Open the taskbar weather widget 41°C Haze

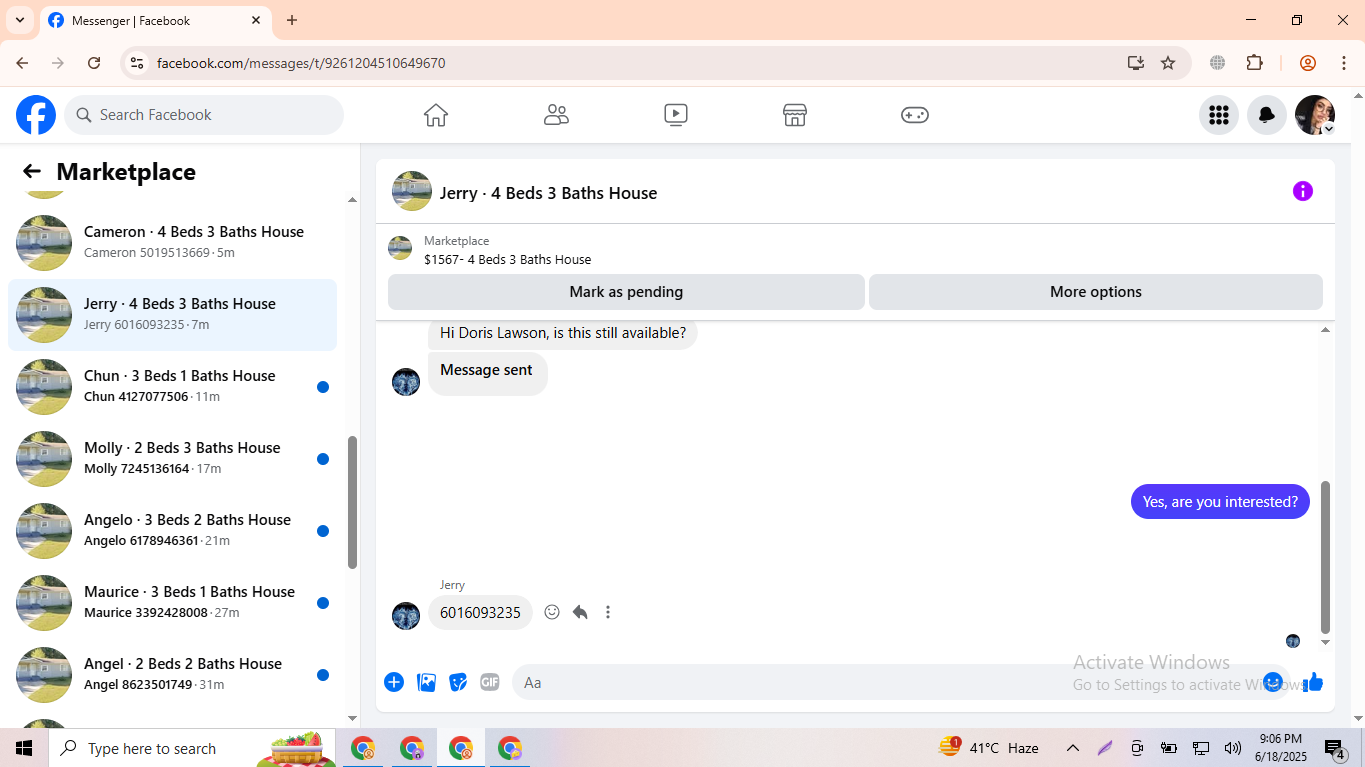point(989,748)
